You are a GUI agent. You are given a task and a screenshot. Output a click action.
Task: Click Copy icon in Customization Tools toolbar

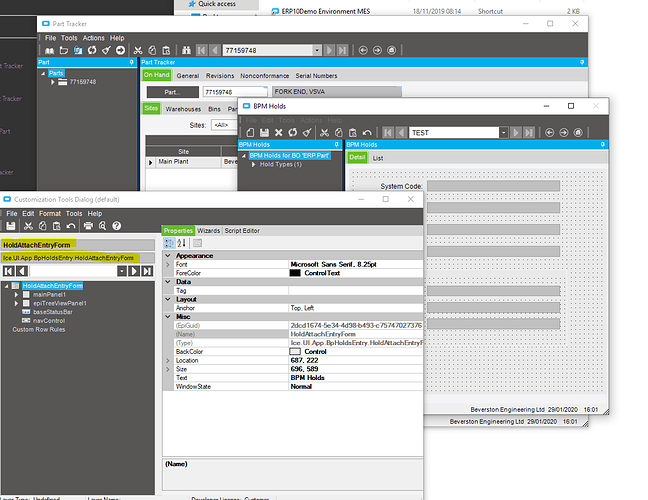(43, 226)
